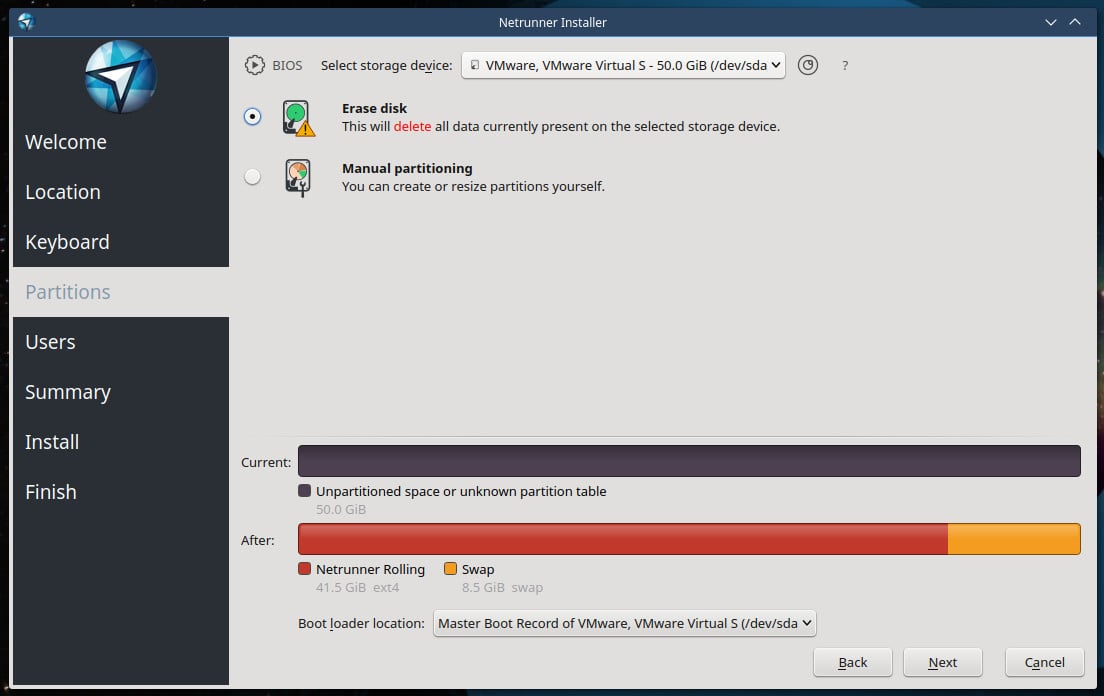Click the red Netrunner Rolling partition bar
The height and width of the screenshot is (696, 1104).
[623, 539]
